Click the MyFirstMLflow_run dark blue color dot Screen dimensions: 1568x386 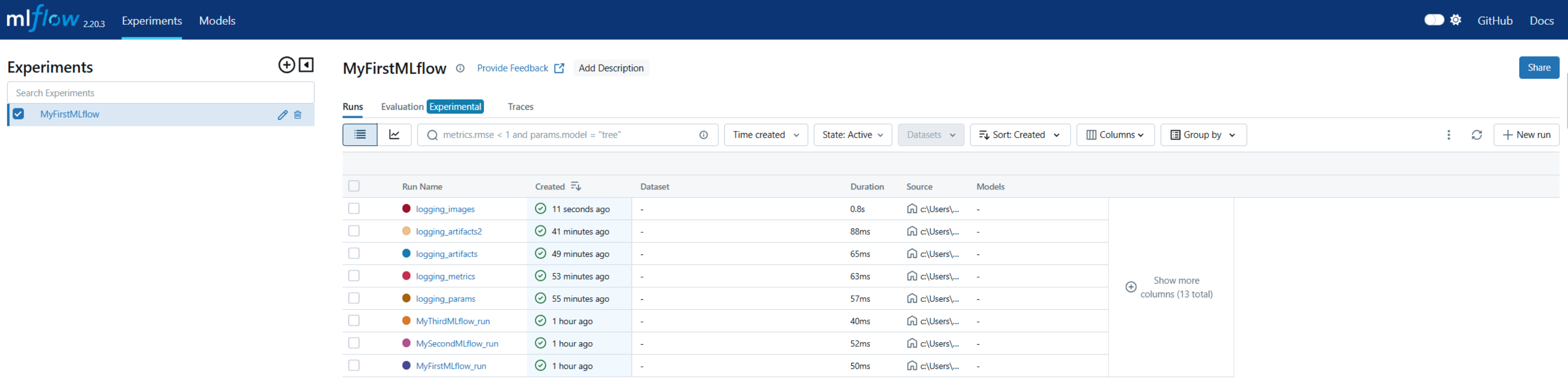pos(406,365)
